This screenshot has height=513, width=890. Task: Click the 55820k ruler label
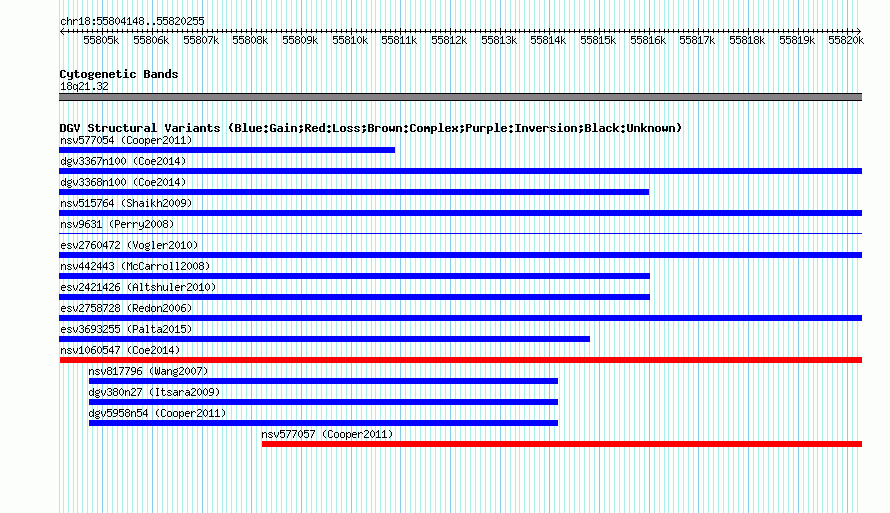point(846,40)
